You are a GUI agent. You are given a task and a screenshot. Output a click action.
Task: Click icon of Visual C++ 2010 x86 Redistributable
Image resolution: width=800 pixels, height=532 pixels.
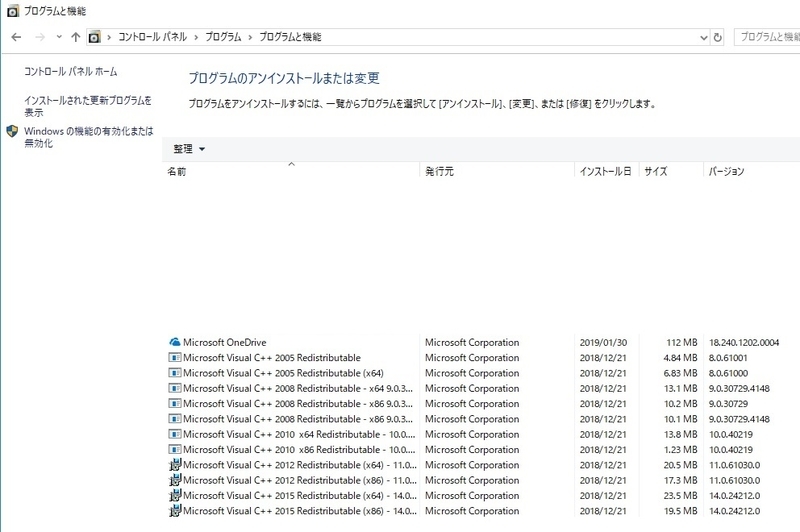[x=174, y=449]
